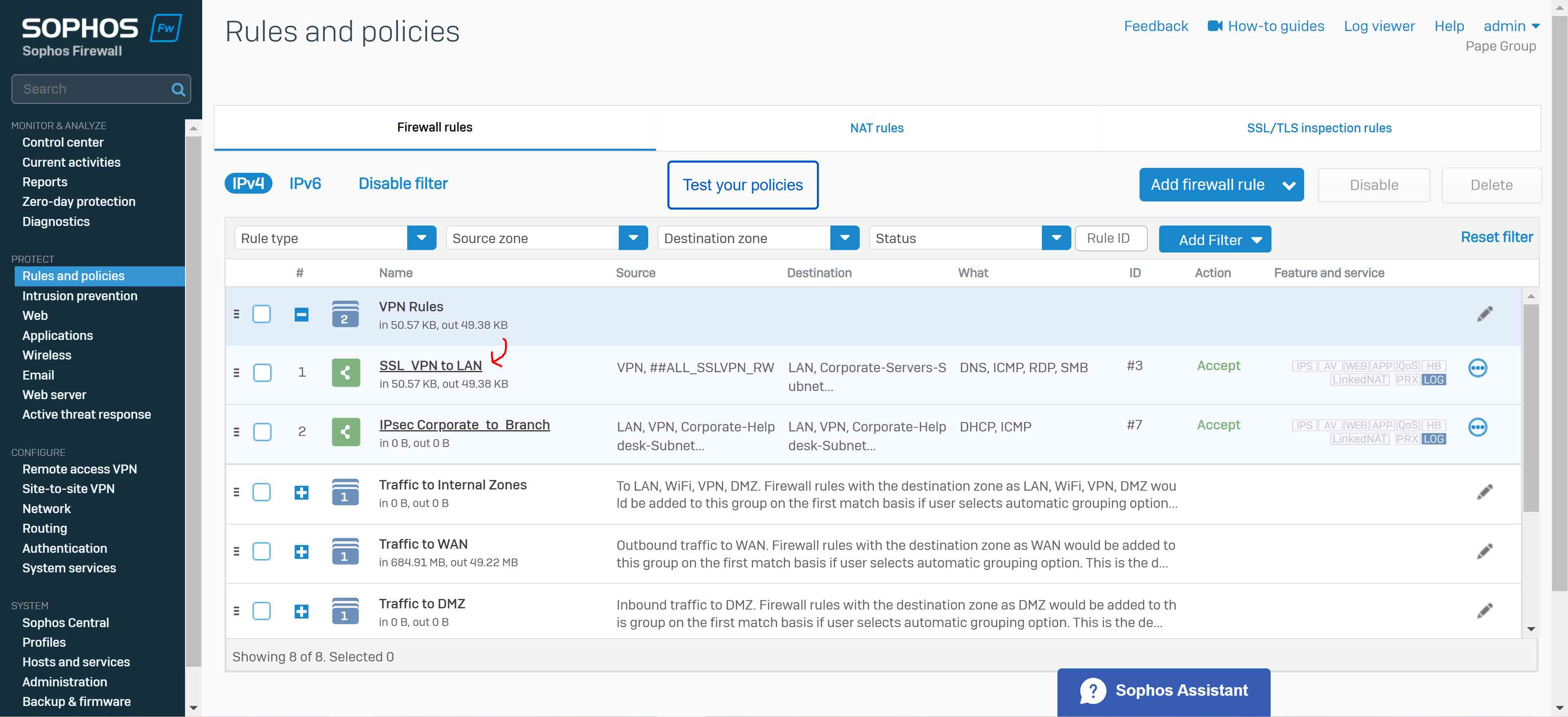
Task: Click Traffic to DMZ folder icon
Action: (x=345, y=610)
